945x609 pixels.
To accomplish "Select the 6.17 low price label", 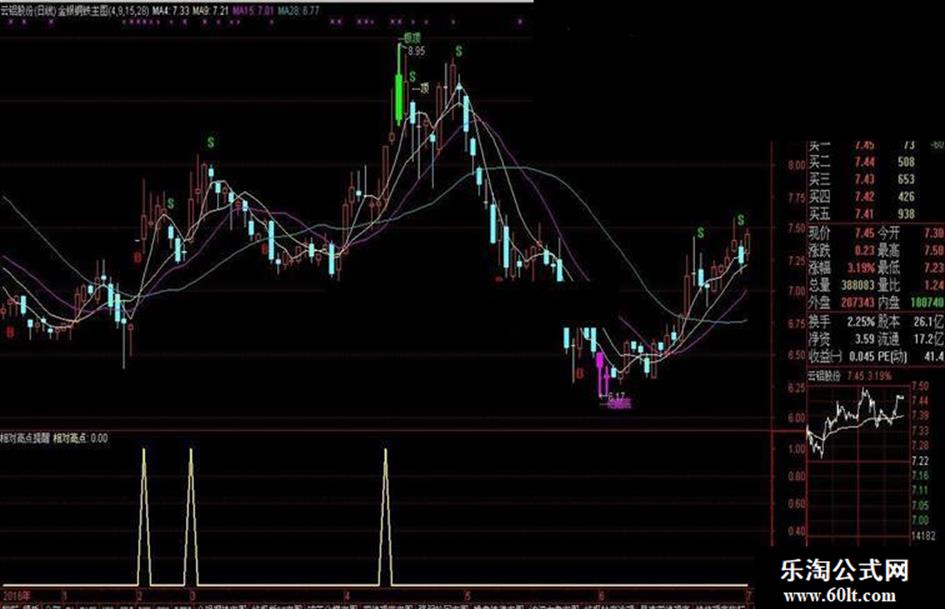I will tap(617, 396).
